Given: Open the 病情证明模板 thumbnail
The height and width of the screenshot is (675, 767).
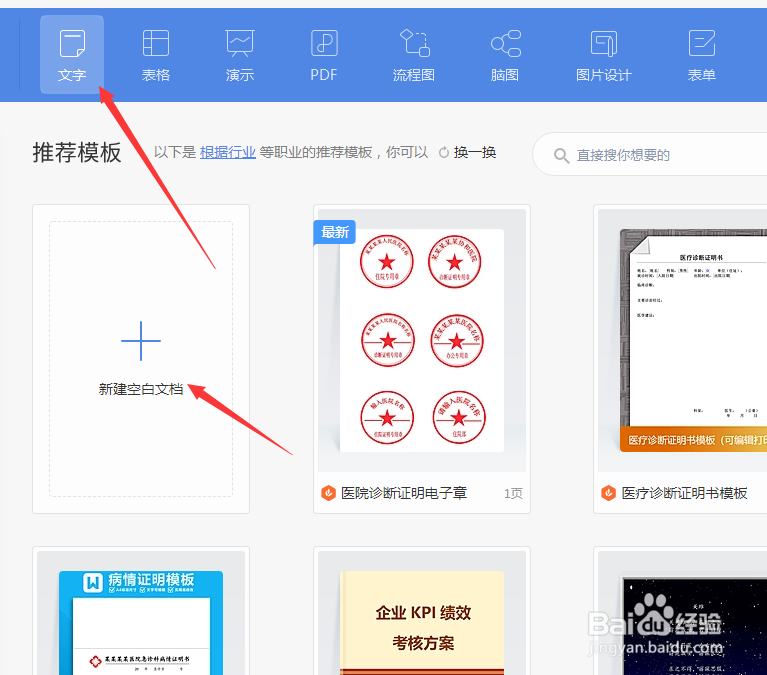Looking at the screenshot, I should point(141,613).
